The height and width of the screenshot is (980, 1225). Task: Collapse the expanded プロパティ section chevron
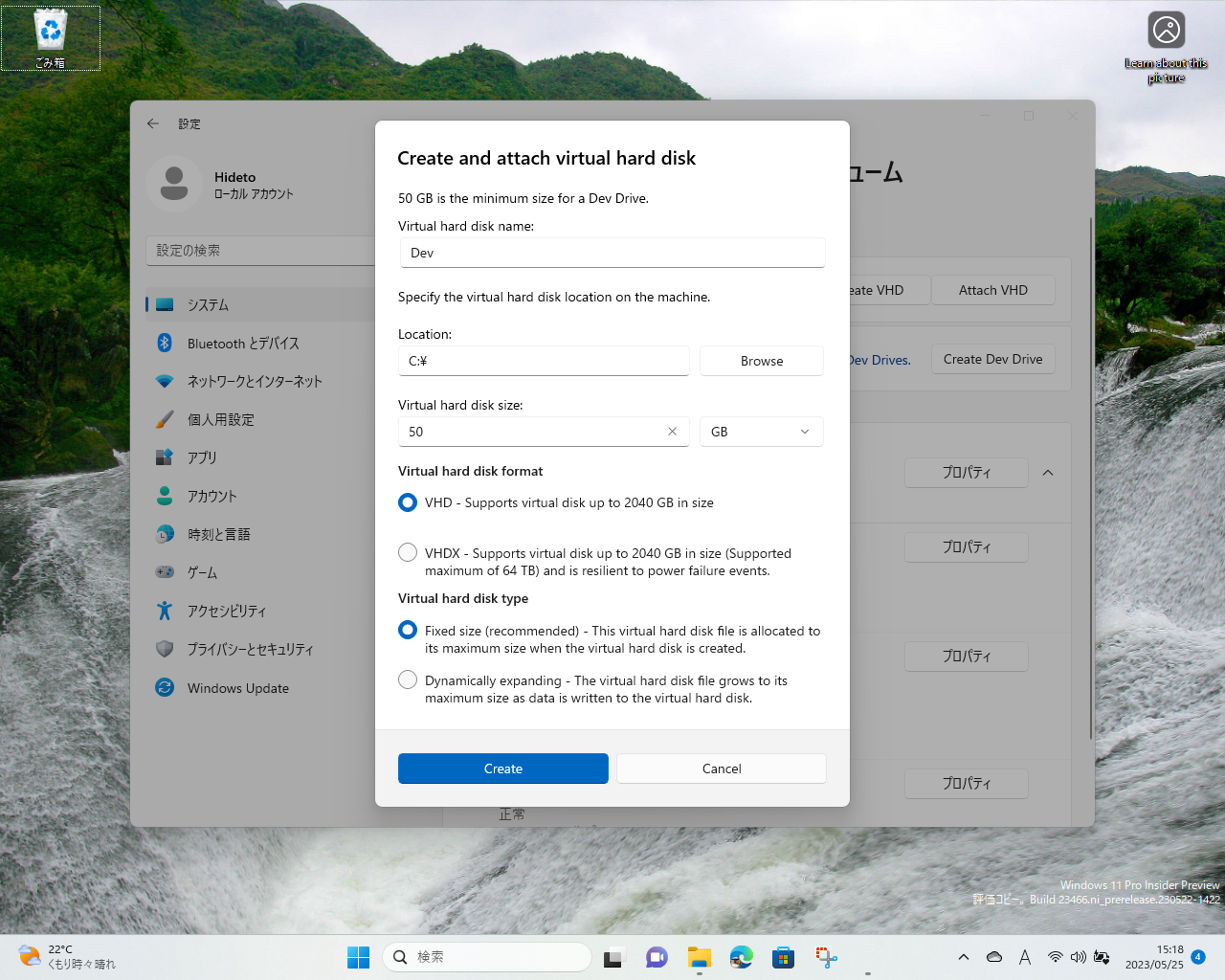click(1047, 473)
